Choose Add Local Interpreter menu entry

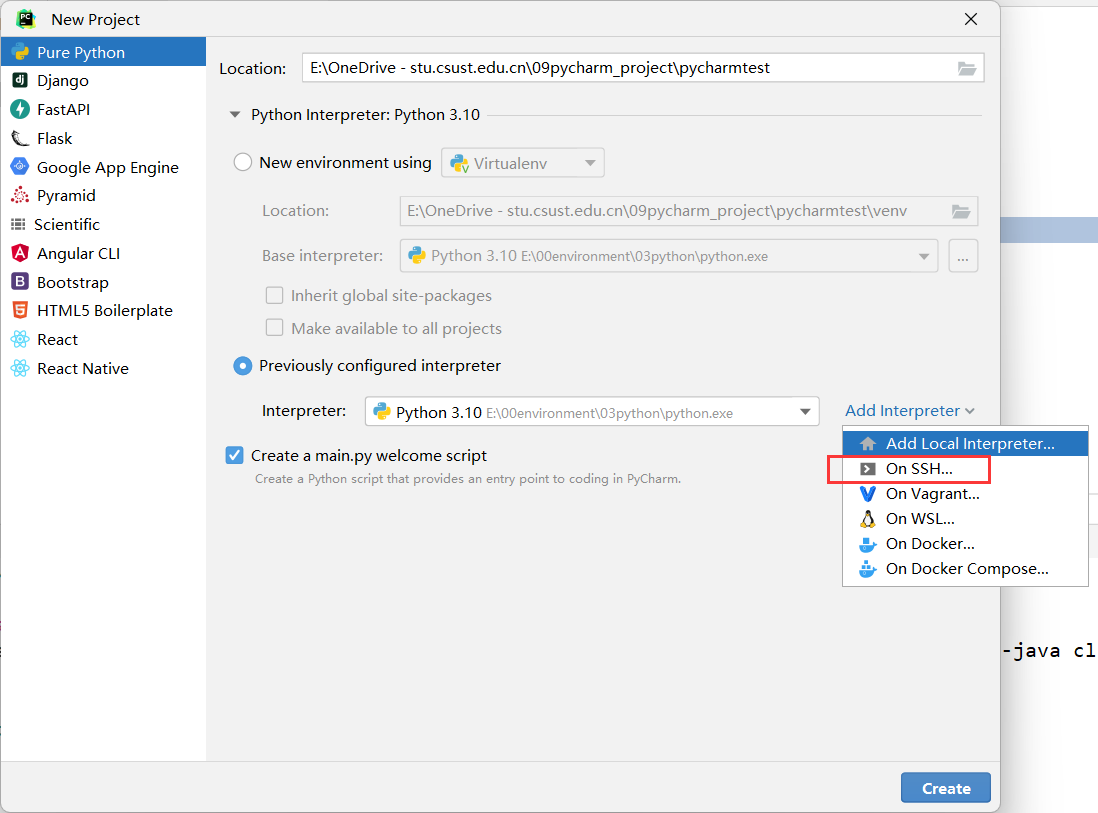click(x=966, y=444)
